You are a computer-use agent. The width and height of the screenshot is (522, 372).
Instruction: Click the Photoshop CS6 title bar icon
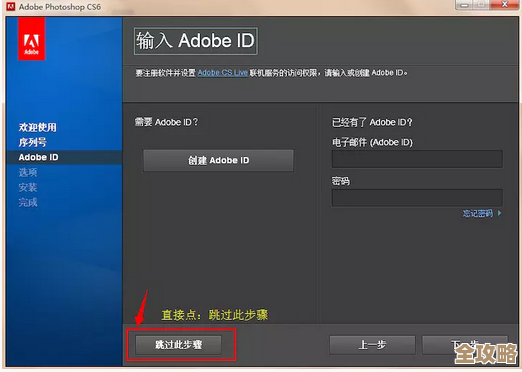[x=11, y=6]
